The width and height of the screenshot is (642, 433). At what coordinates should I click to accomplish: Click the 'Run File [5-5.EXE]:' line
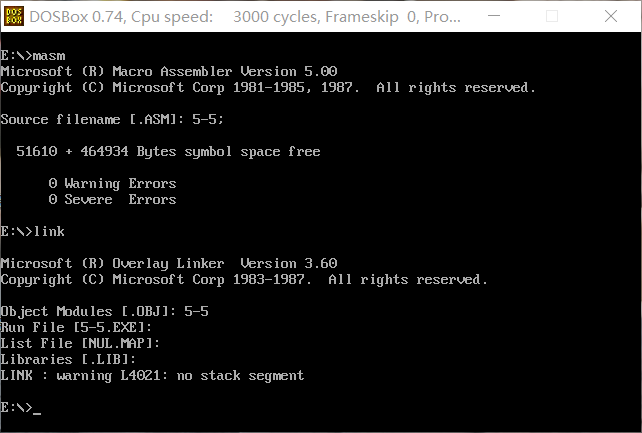point(76,328)
